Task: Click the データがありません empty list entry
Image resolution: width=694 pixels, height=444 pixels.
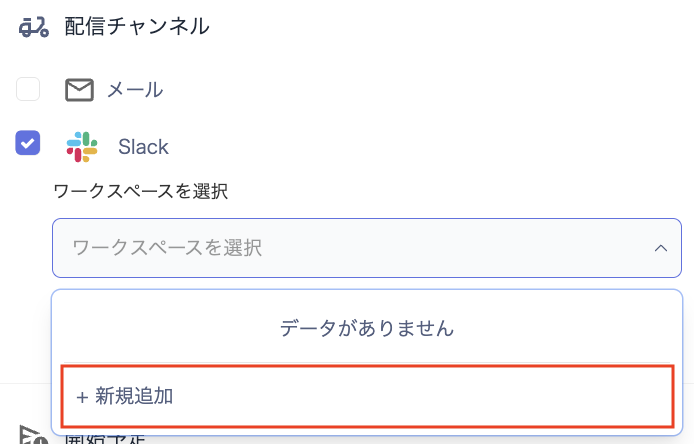Action: [x=367, y=327]
